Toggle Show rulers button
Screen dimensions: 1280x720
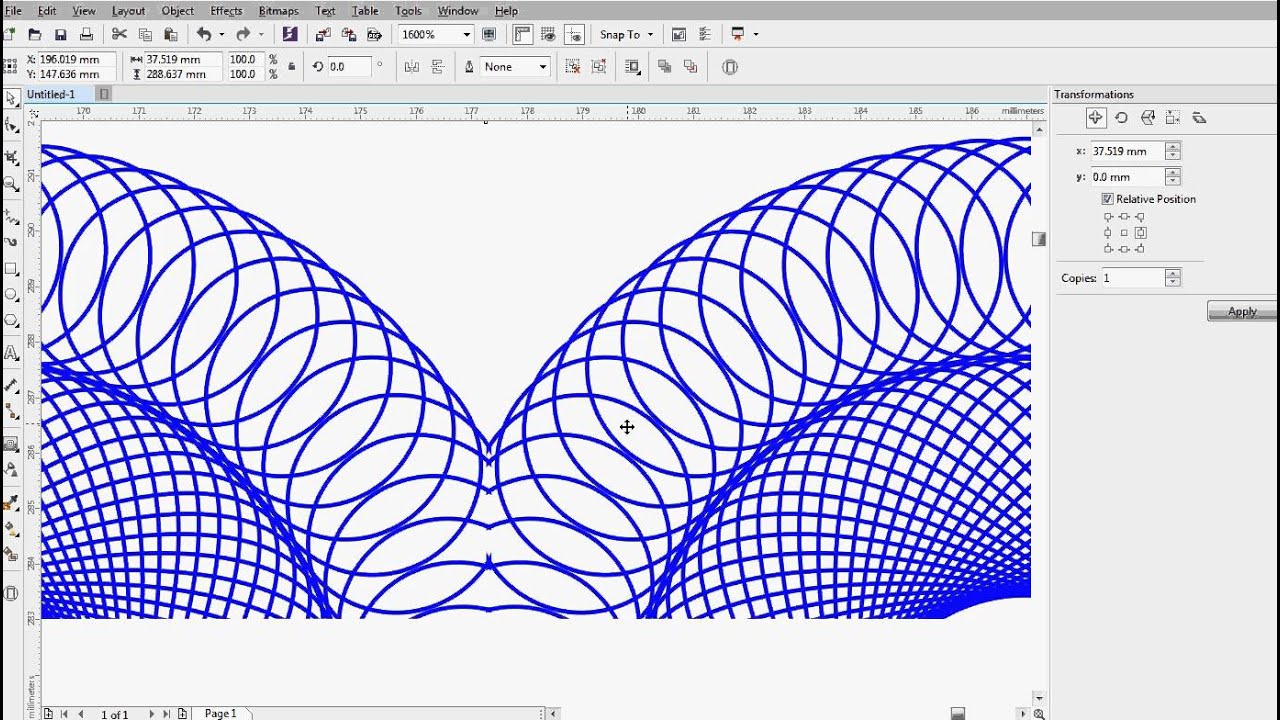click(522, 34)
